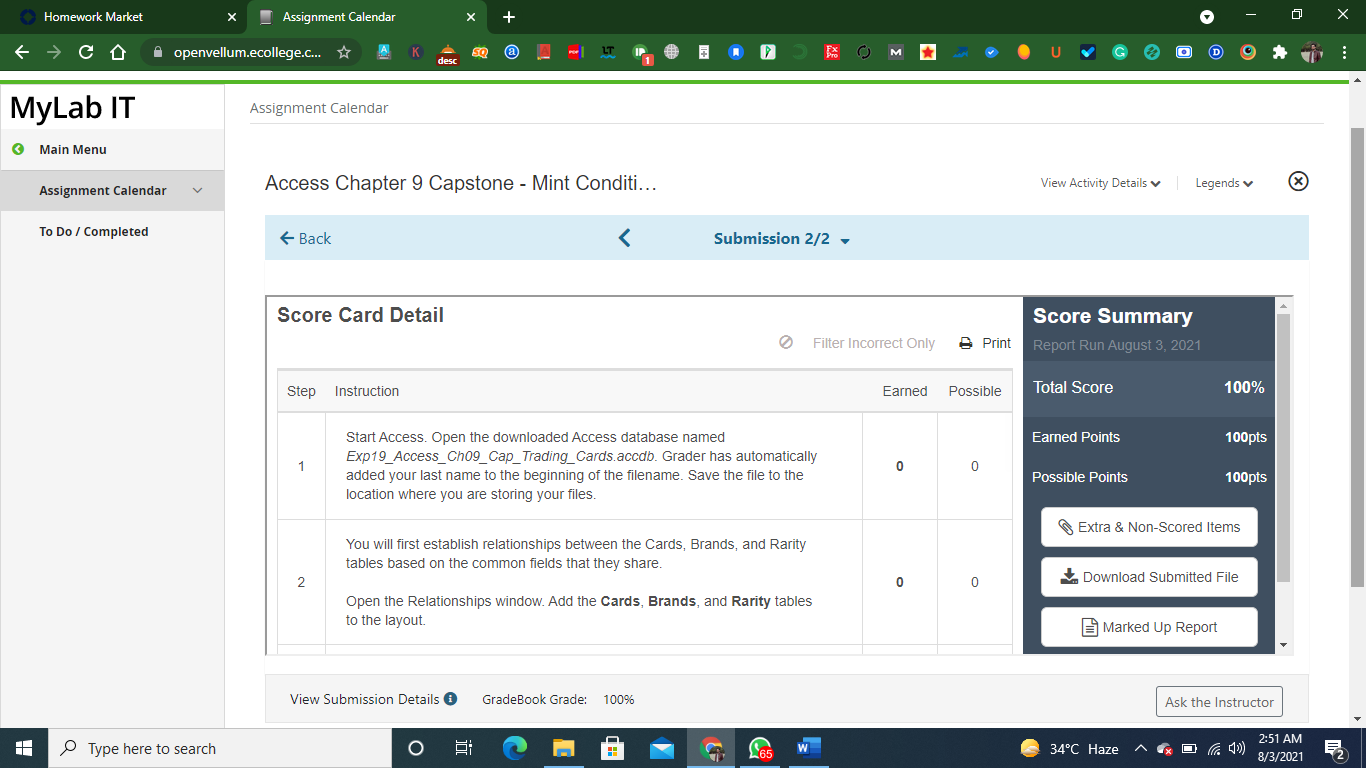
Task: Go to previous submission with left chevron
Action: pos(625,238)
